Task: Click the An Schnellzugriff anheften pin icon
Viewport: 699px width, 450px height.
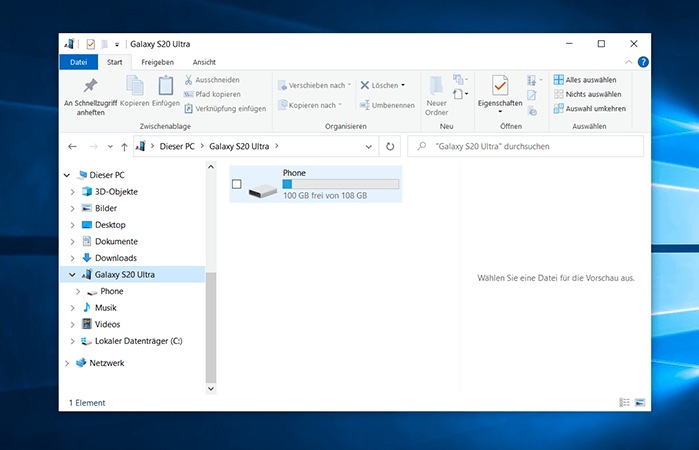Action: (x=90, y=85)
